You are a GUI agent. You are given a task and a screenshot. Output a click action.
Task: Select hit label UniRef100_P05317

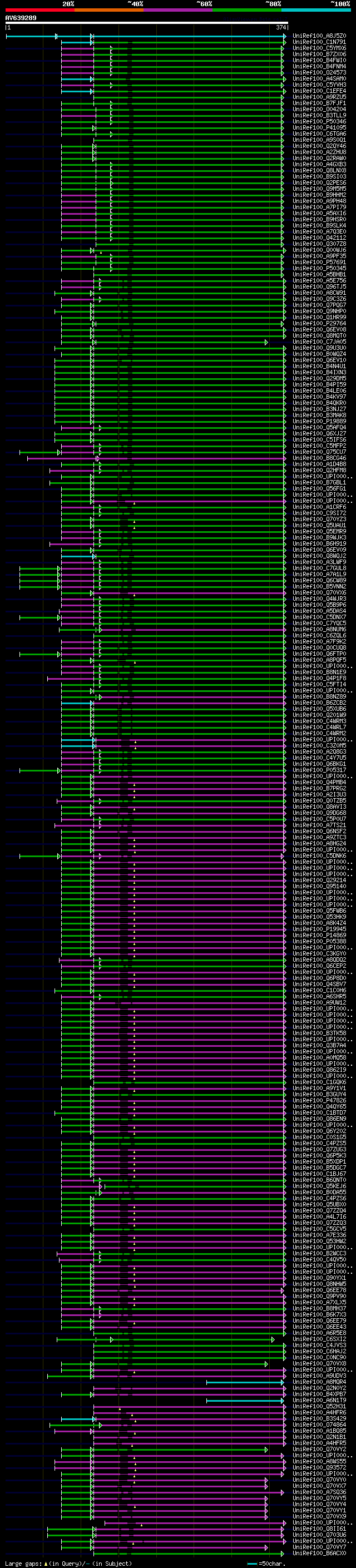tap(319, 770)
